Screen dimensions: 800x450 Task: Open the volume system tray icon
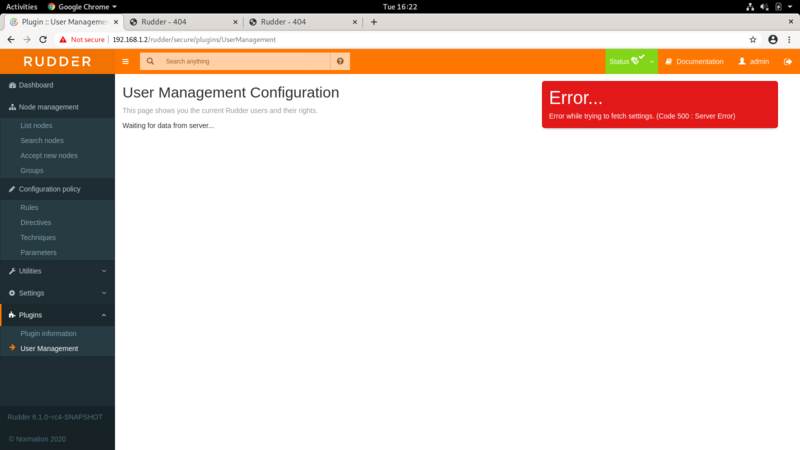tap(764, 7)
